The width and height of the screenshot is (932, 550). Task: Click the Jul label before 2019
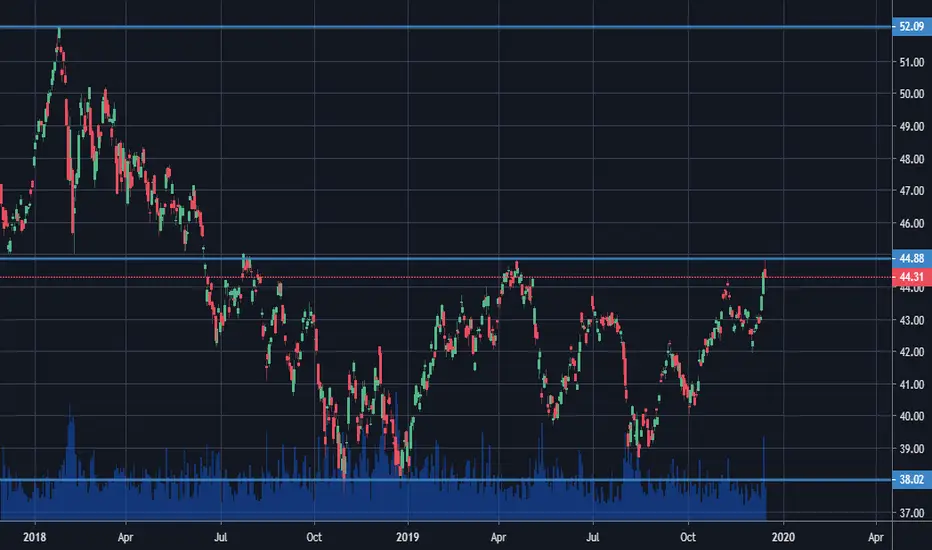(x=221, y=538)
